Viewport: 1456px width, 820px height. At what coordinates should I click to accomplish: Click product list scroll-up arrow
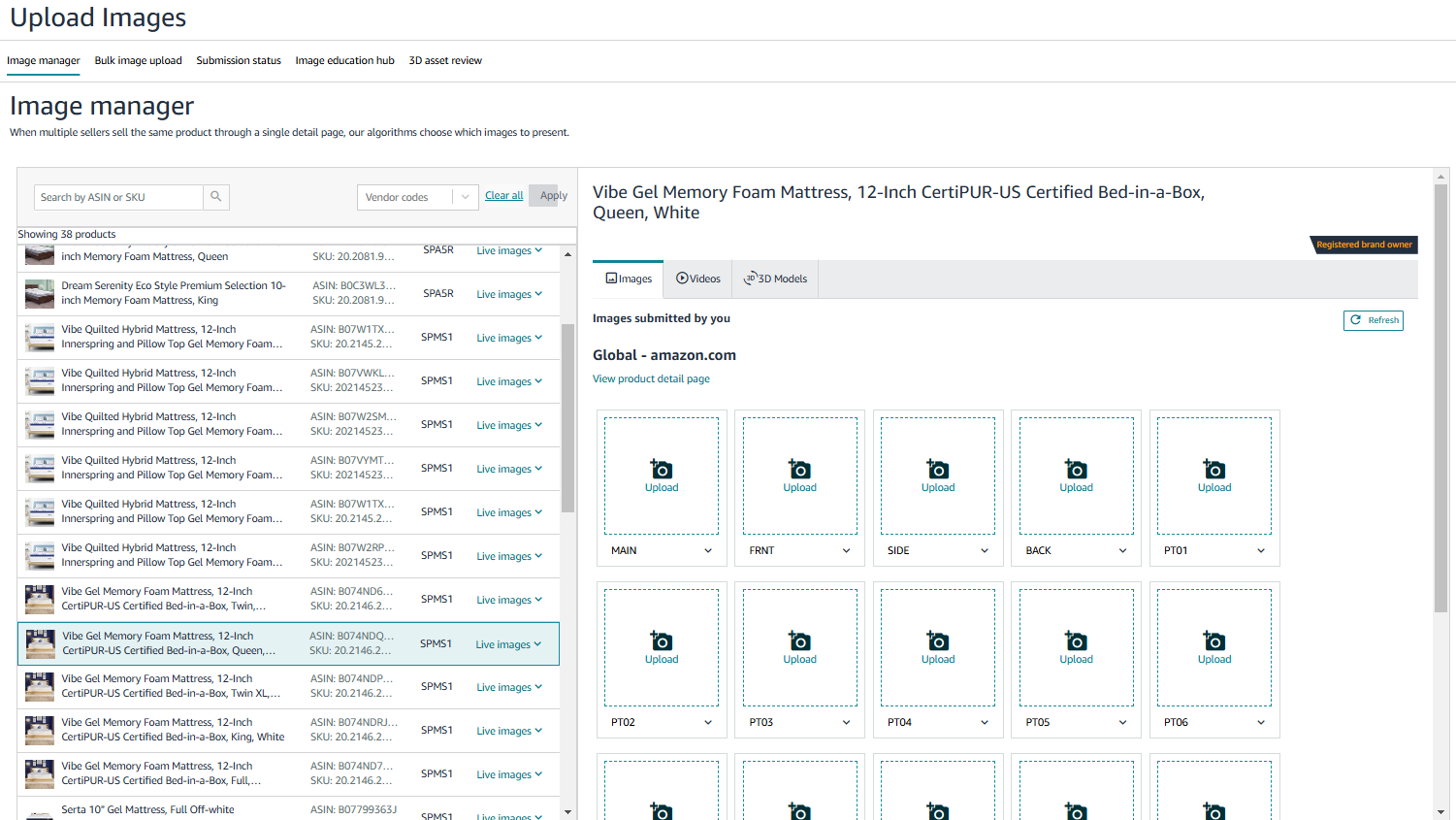click(568, 254)
